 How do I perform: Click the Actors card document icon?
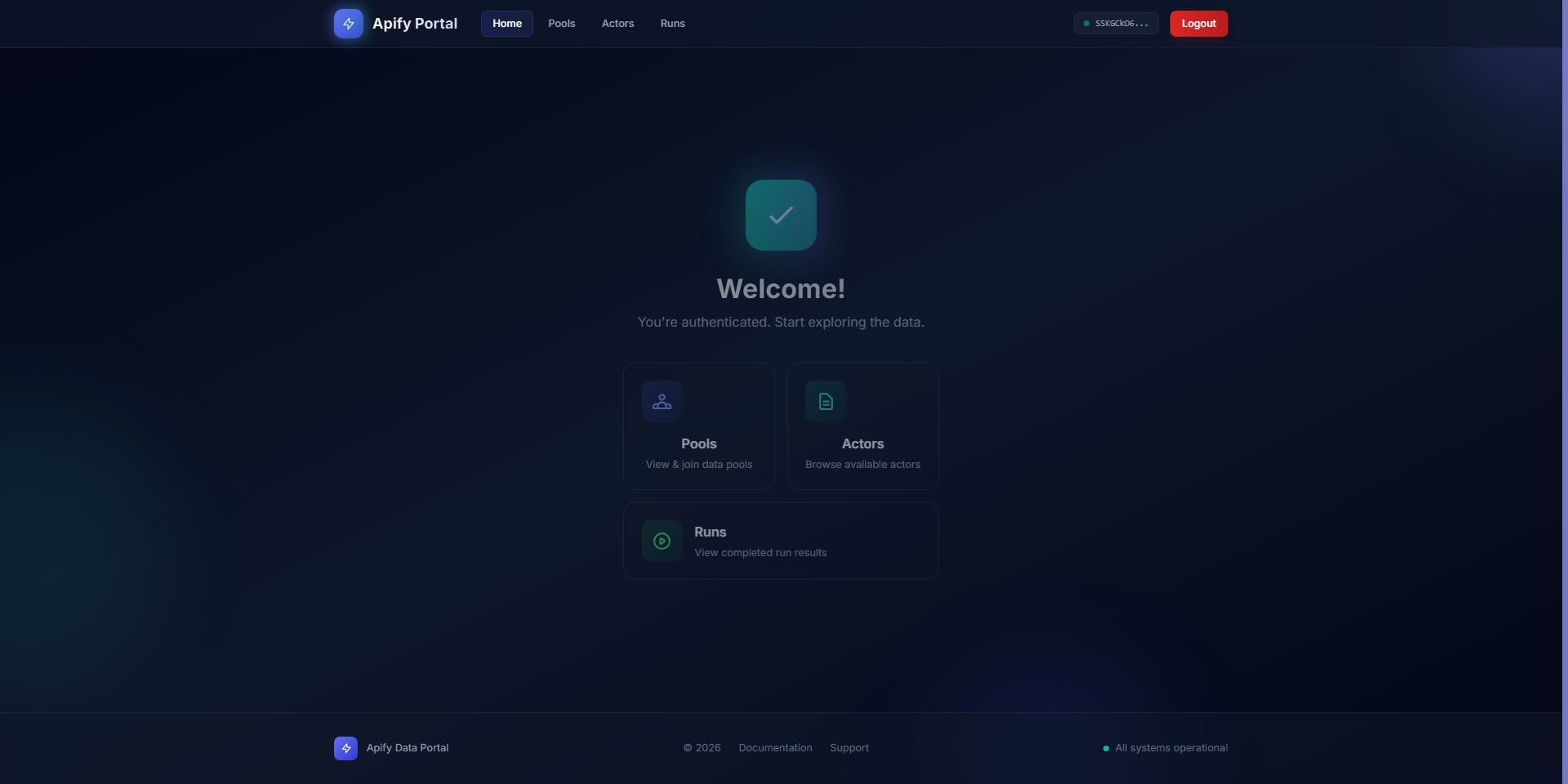(x=826, y=402)
